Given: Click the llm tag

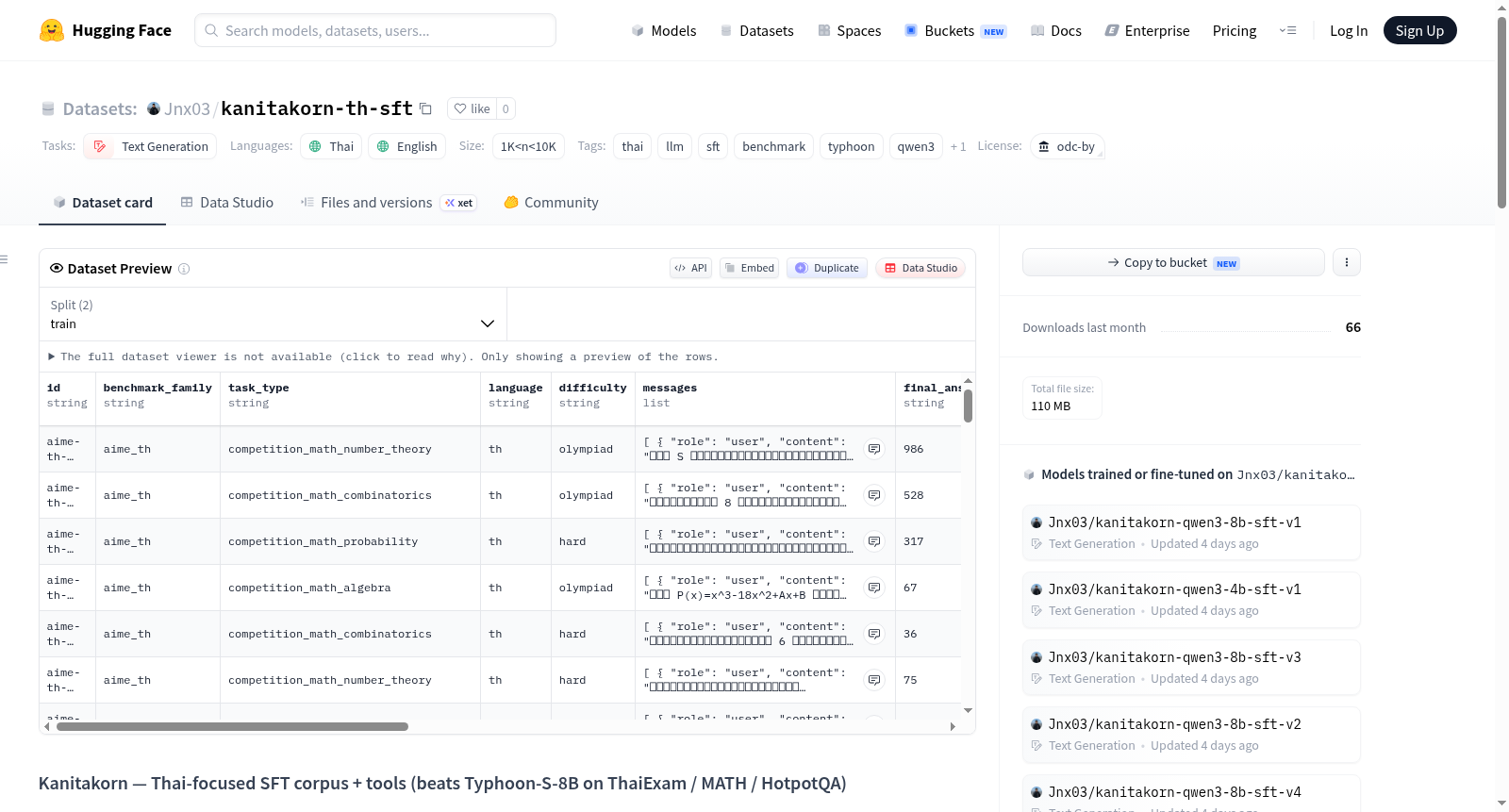Looking at the screenshot, I should [674, 146].
